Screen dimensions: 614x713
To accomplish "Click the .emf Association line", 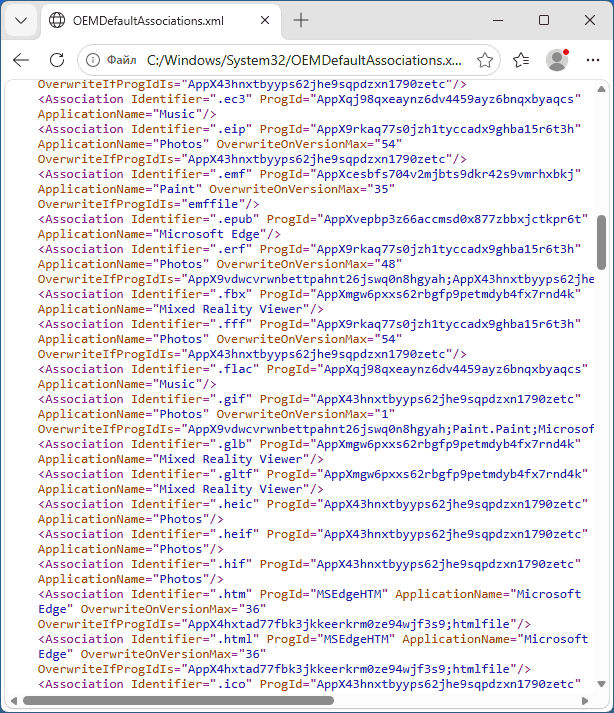I will pos(309,174).
